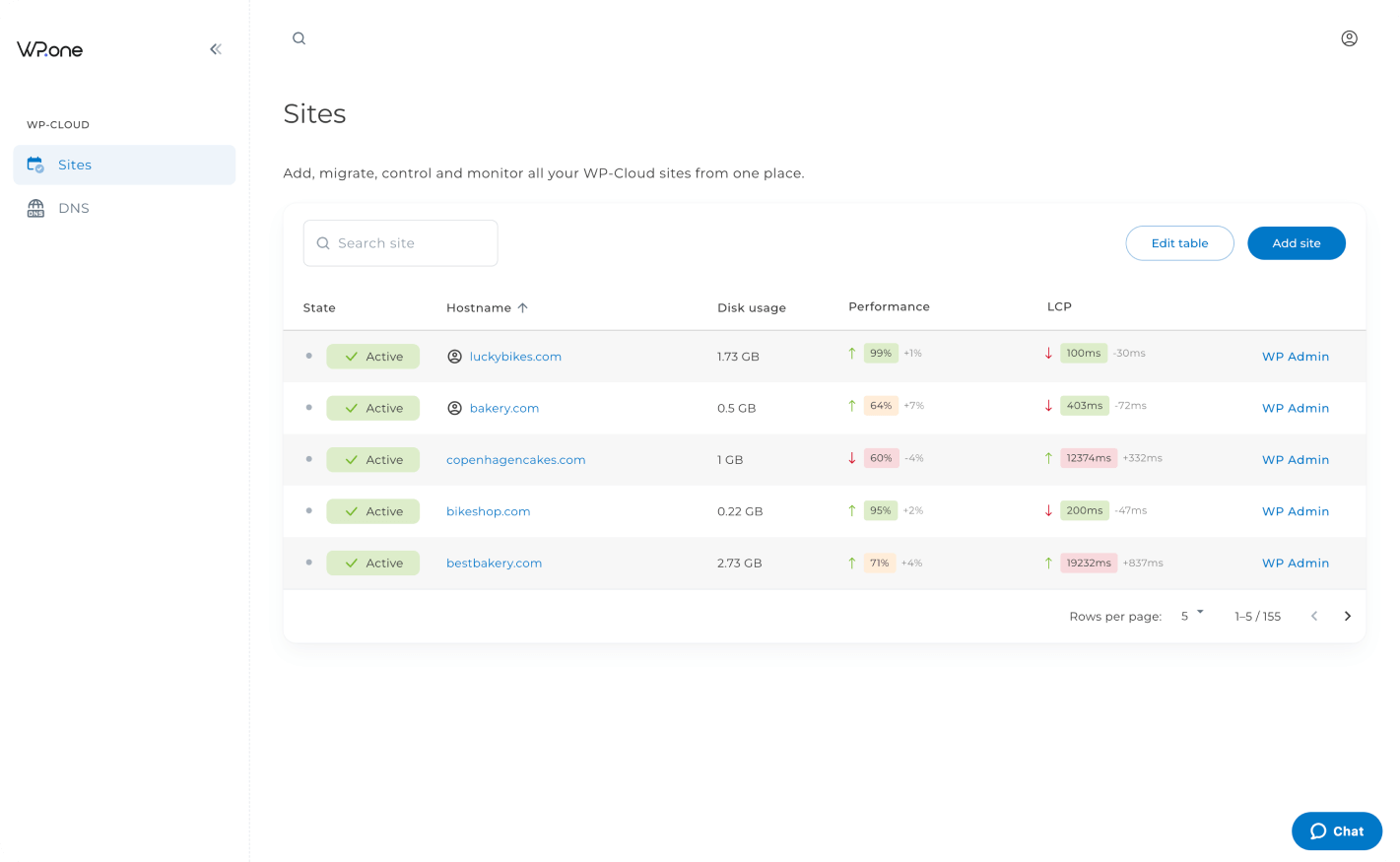
Task: Open the copenhagencakes.com hostname link
Action: pyautogui.click(x=516, y=460)
